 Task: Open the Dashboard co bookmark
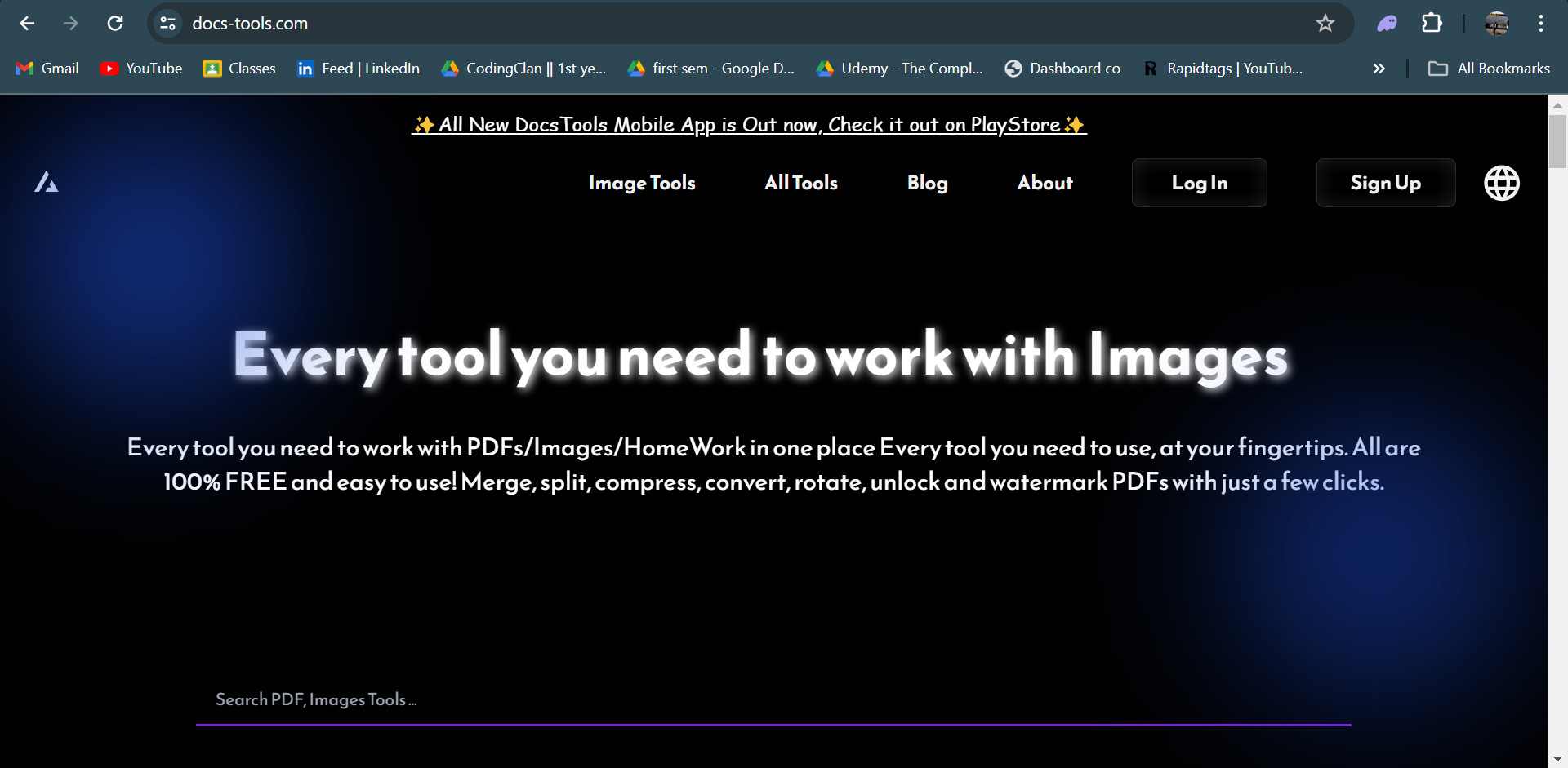pyautogui.click(x=1062, y=69)
